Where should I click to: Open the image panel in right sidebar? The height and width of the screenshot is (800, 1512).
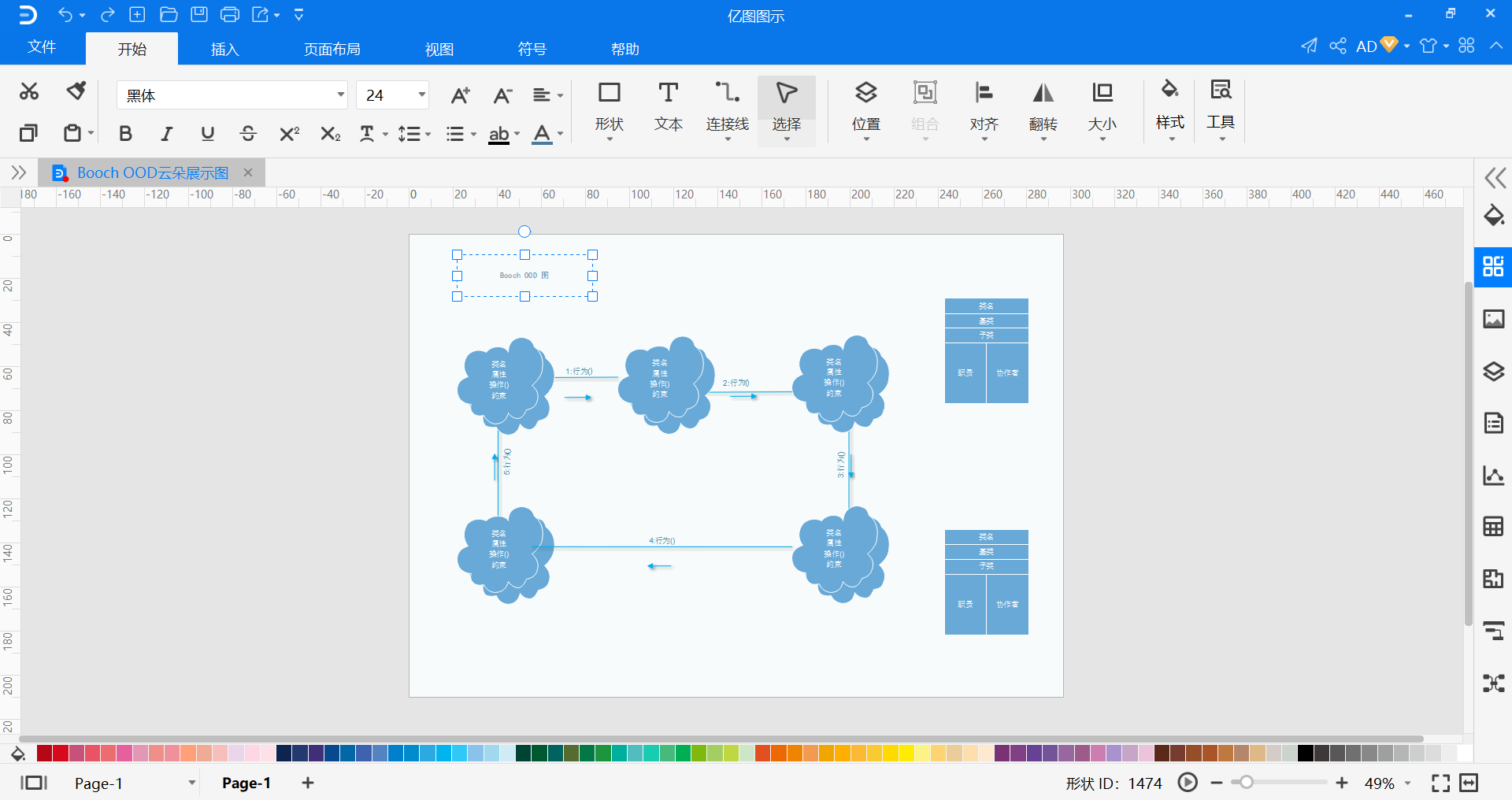[x=1494, y=319]
